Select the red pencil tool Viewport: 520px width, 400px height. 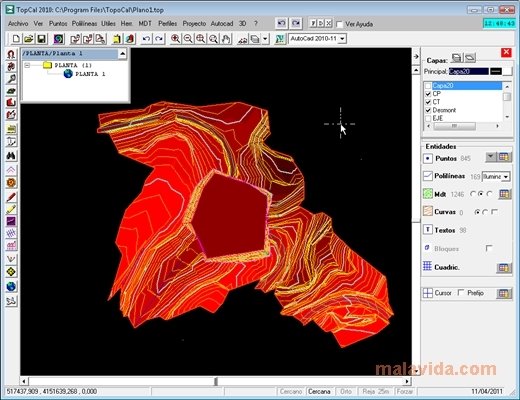point(11,197)
